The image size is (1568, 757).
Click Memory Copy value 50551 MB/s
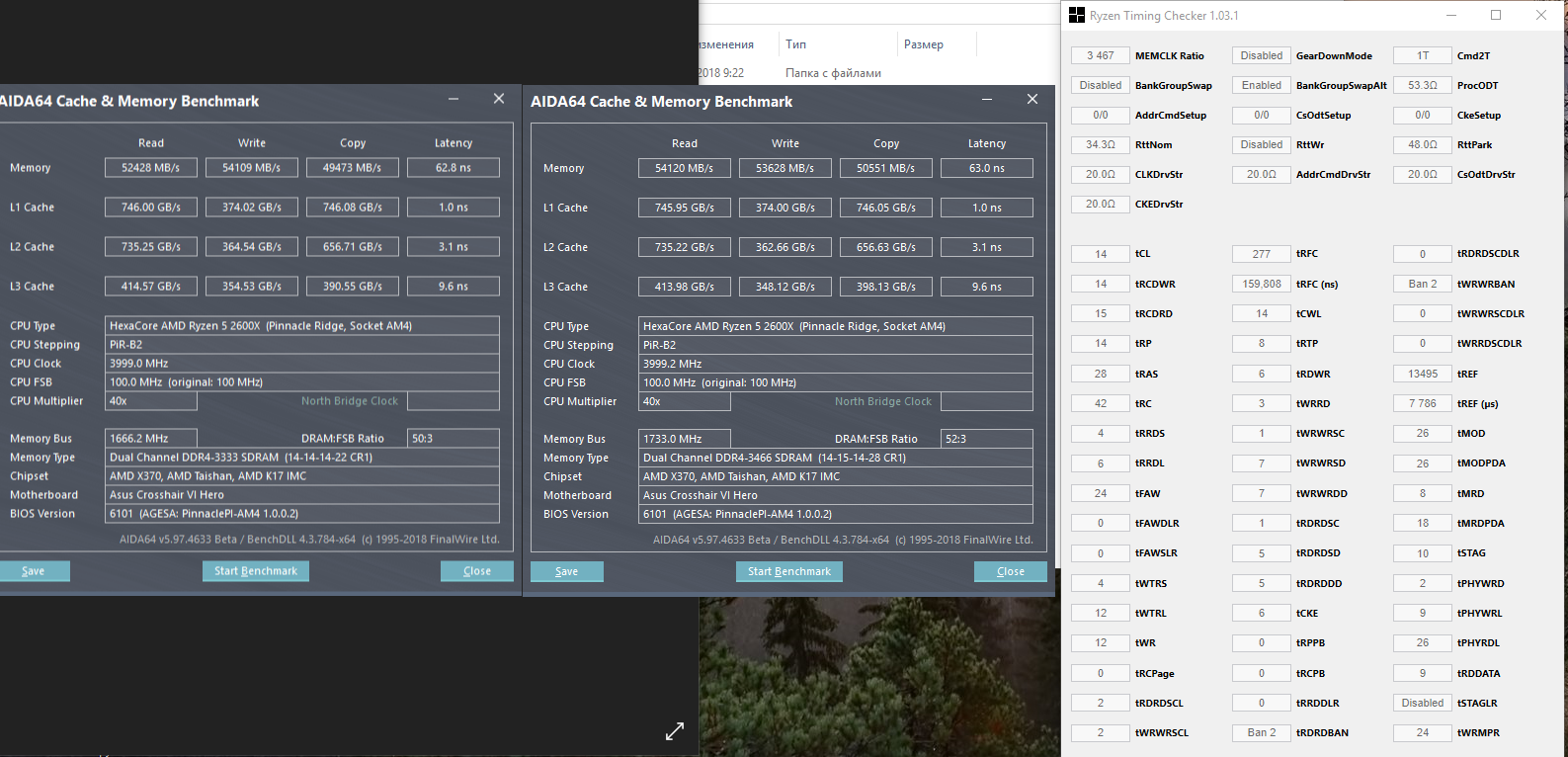point(886,168)
